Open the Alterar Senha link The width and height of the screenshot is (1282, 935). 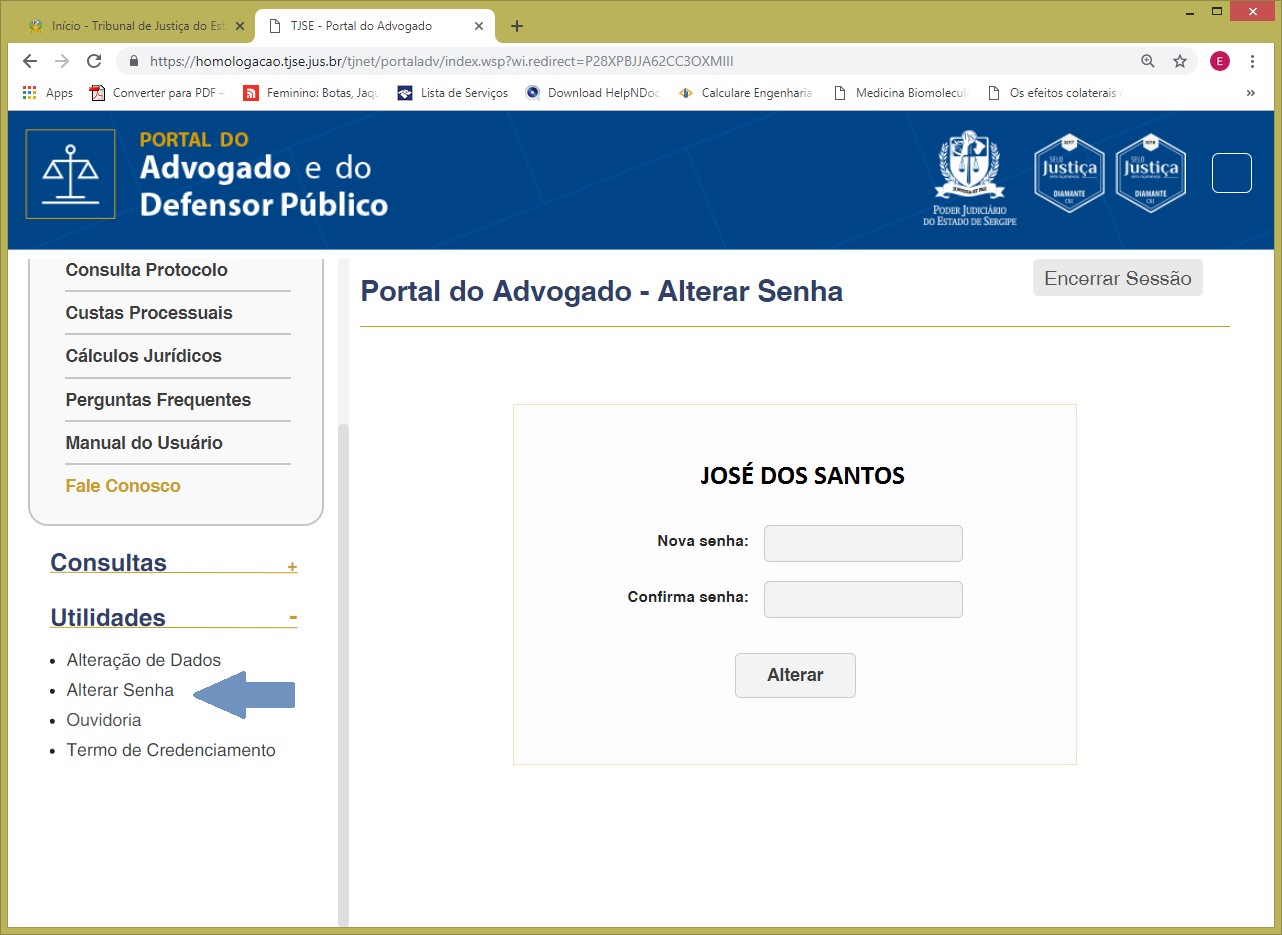[120, 690]
